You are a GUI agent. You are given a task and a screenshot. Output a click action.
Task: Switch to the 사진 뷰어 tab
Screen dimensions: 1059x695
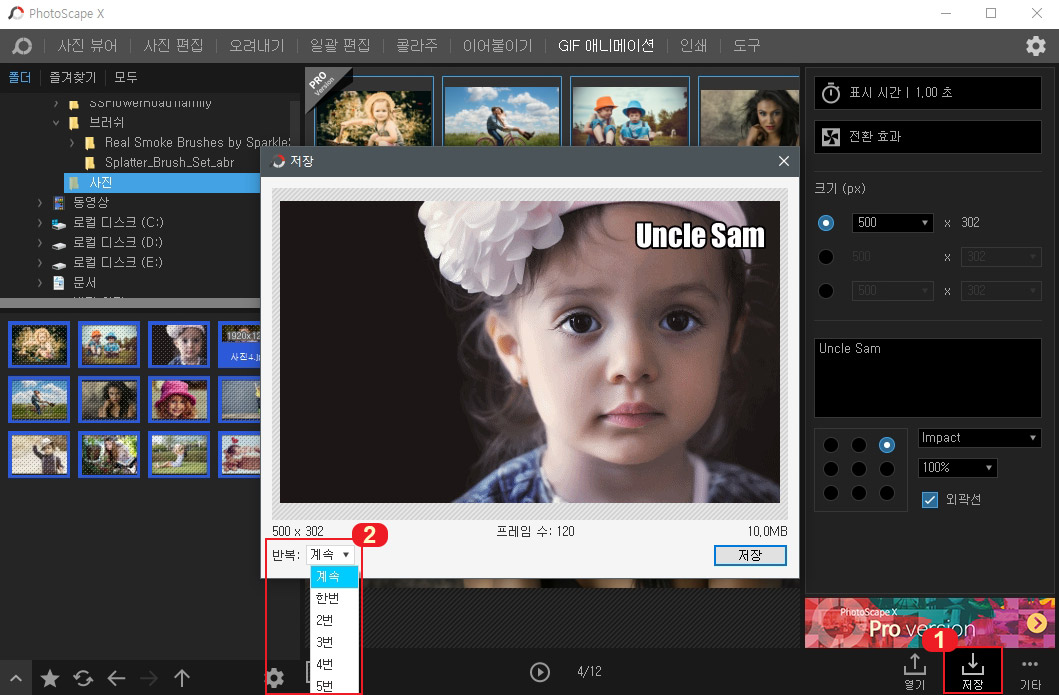coord(88,46)
